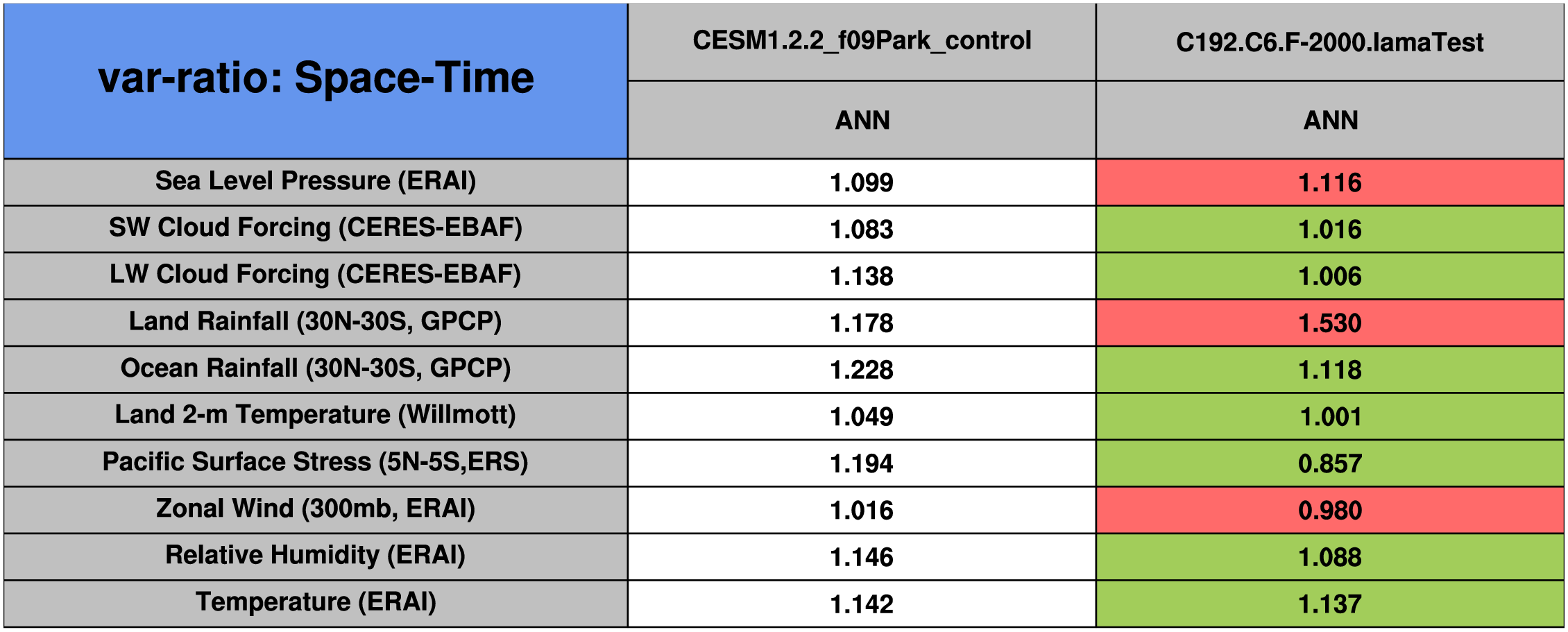1568x632 pixels.
Task: Click the Land Rainfall (30N-30S, GPCP) label
Action: tap(316, 322)
